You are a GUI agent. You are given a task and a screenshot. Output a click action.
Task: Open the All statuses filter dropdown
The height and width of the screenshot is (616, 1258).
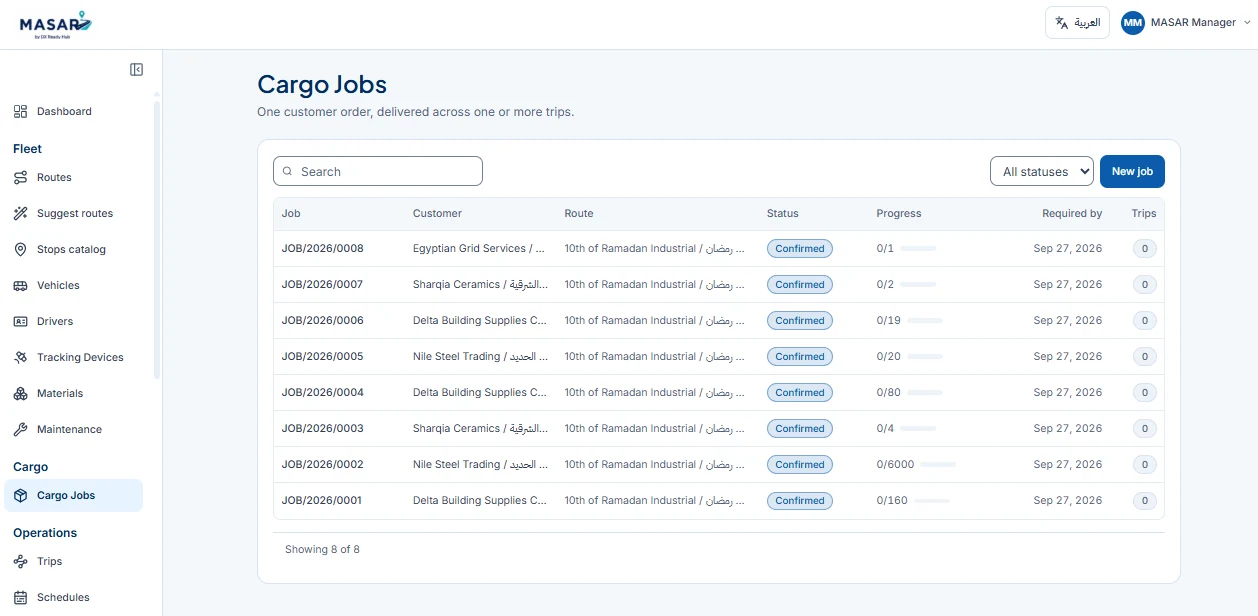pos(1042,172)
